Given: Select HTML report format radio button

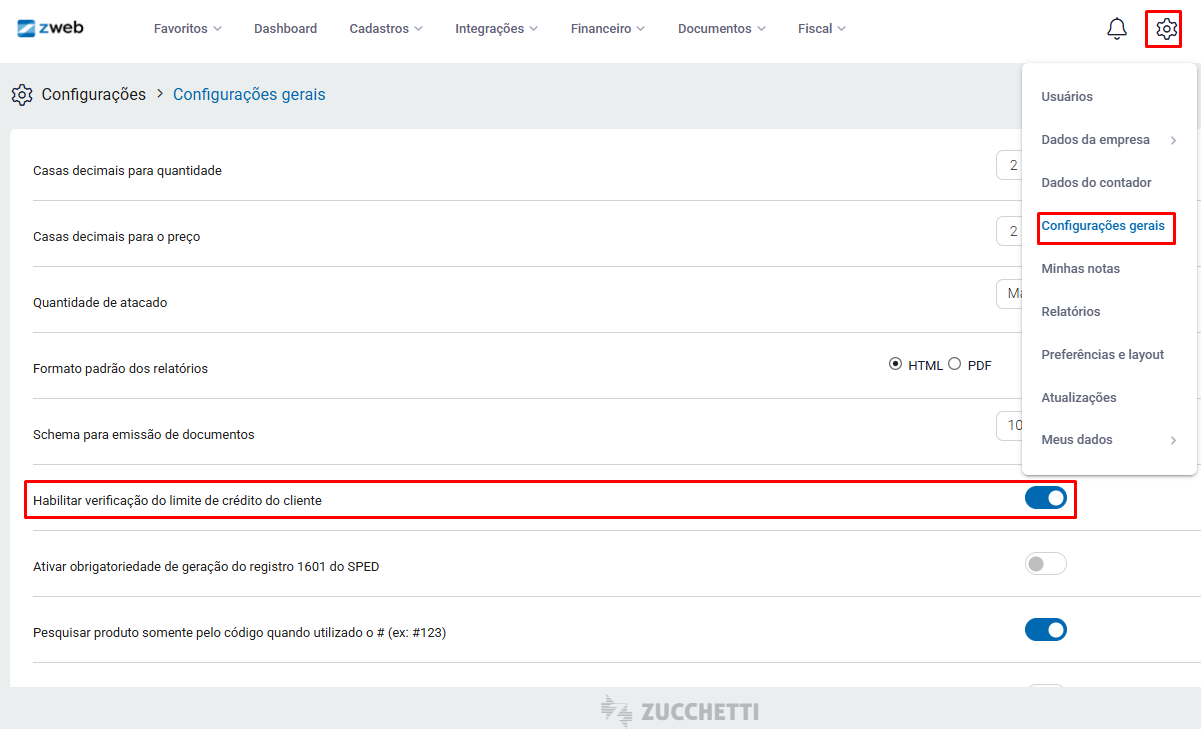Looking at the screenshot, I should pos(895,364).
